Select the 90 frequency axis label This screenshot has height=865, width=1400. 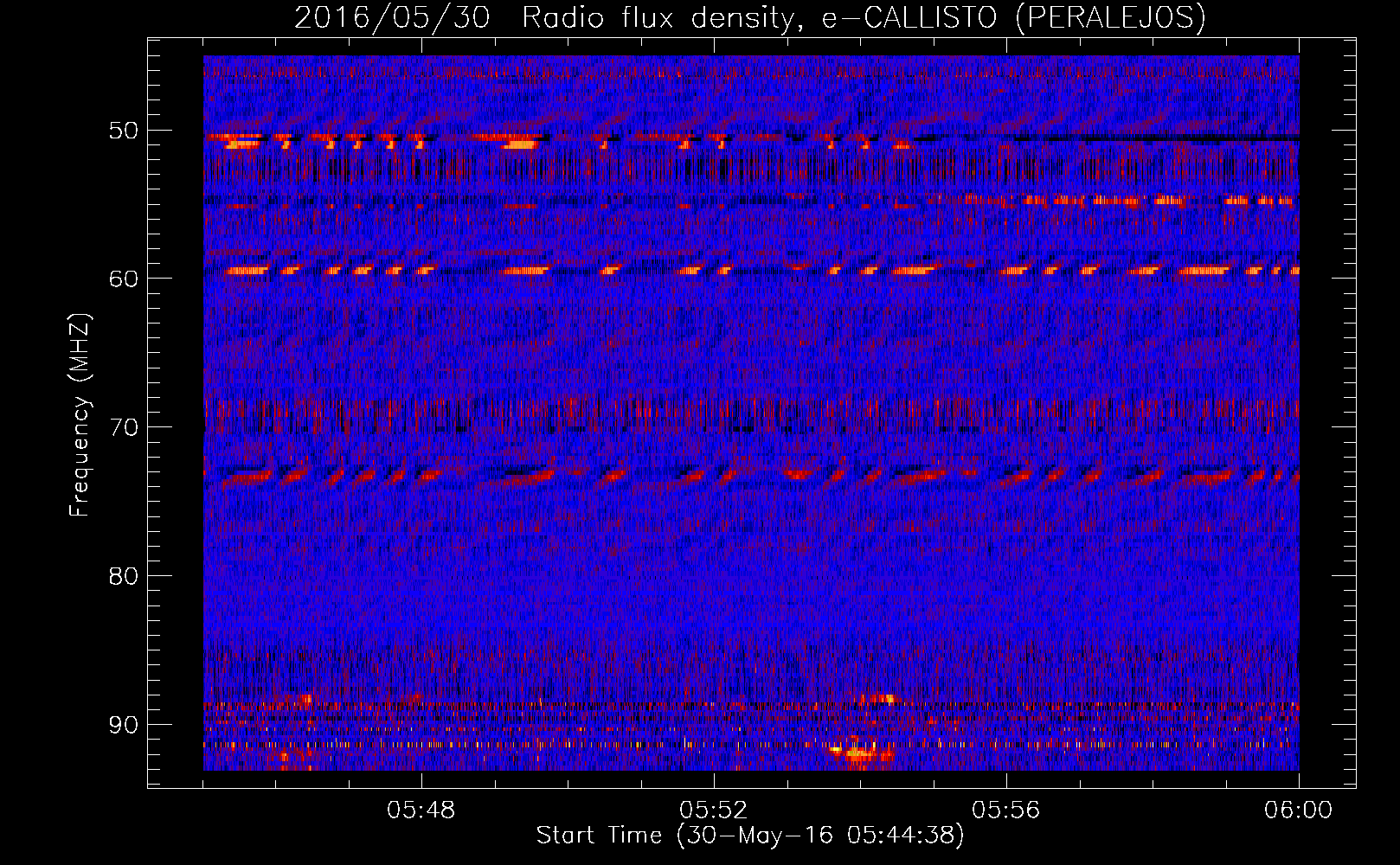pos(123,724)
